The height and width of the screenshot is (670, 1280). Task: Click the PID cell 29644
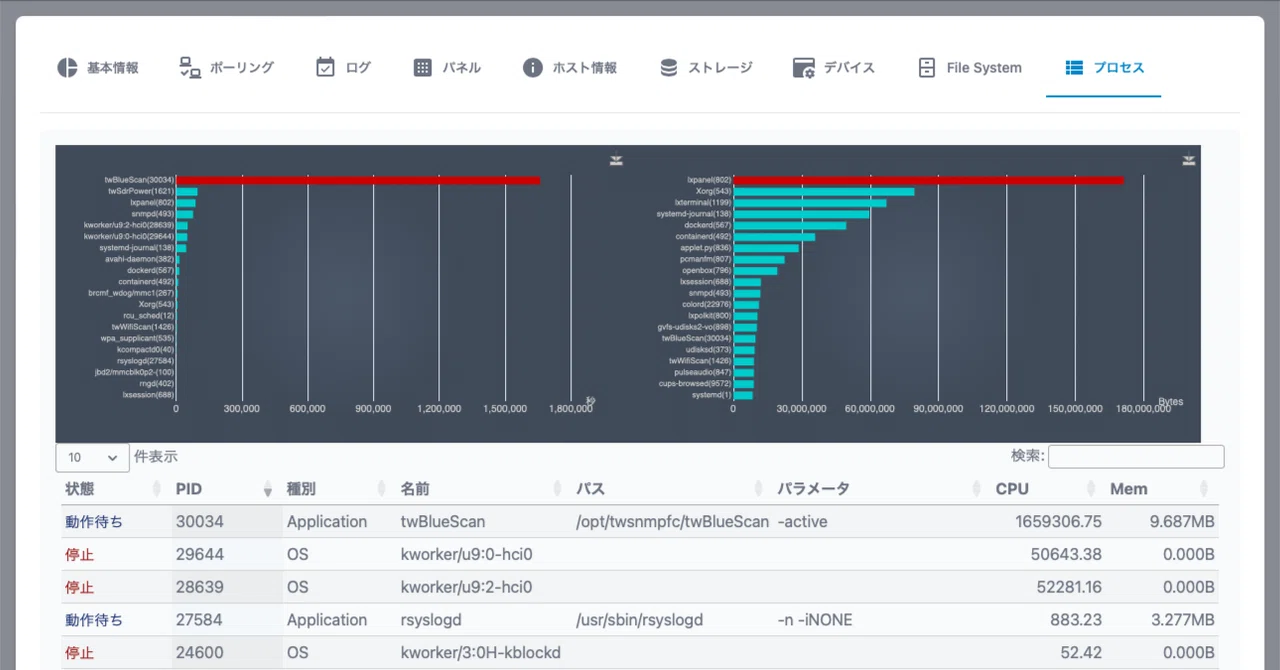point(200,555)
